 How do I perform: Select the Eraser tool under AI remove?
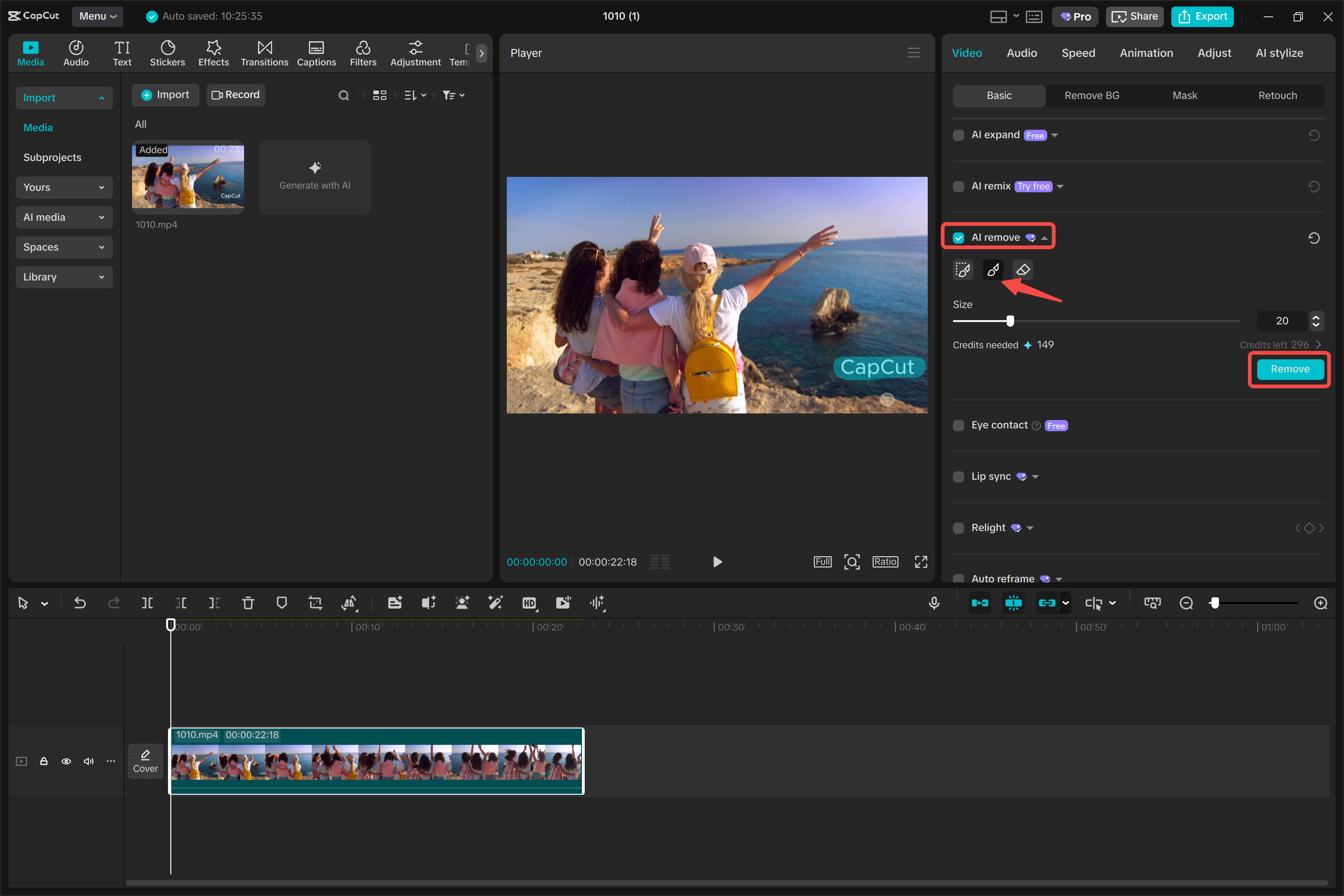[1022, 269]
